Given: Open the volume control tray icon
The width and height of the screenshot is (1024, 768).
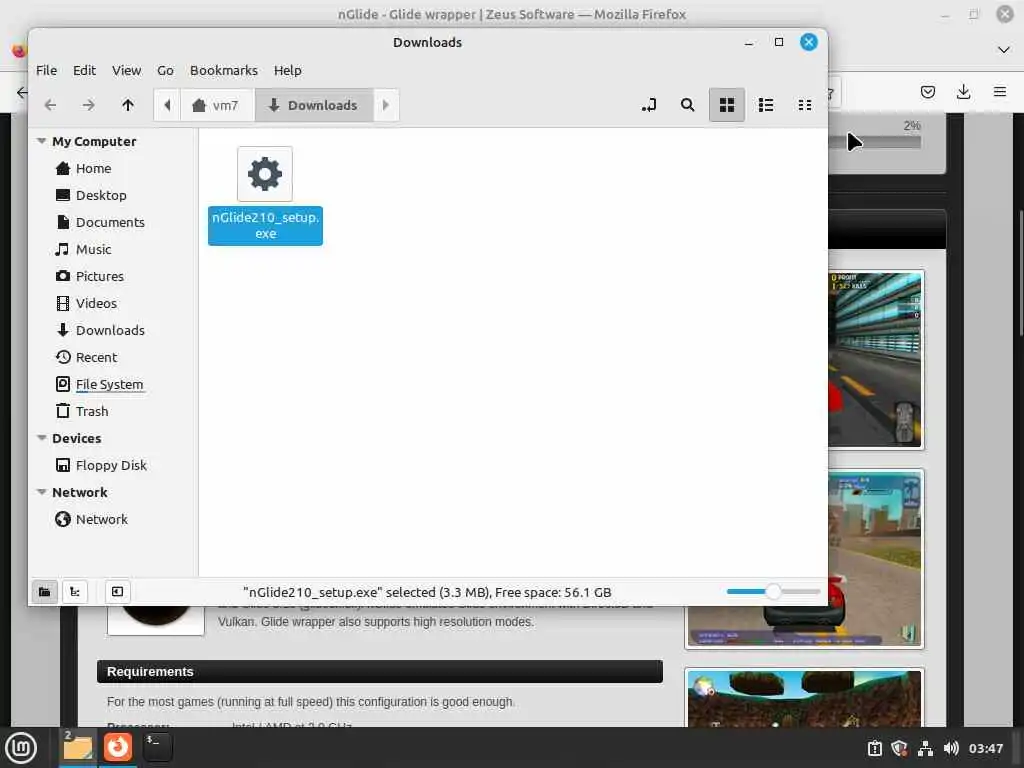Looking at the screenshot, I should click(x=951, y=748).
